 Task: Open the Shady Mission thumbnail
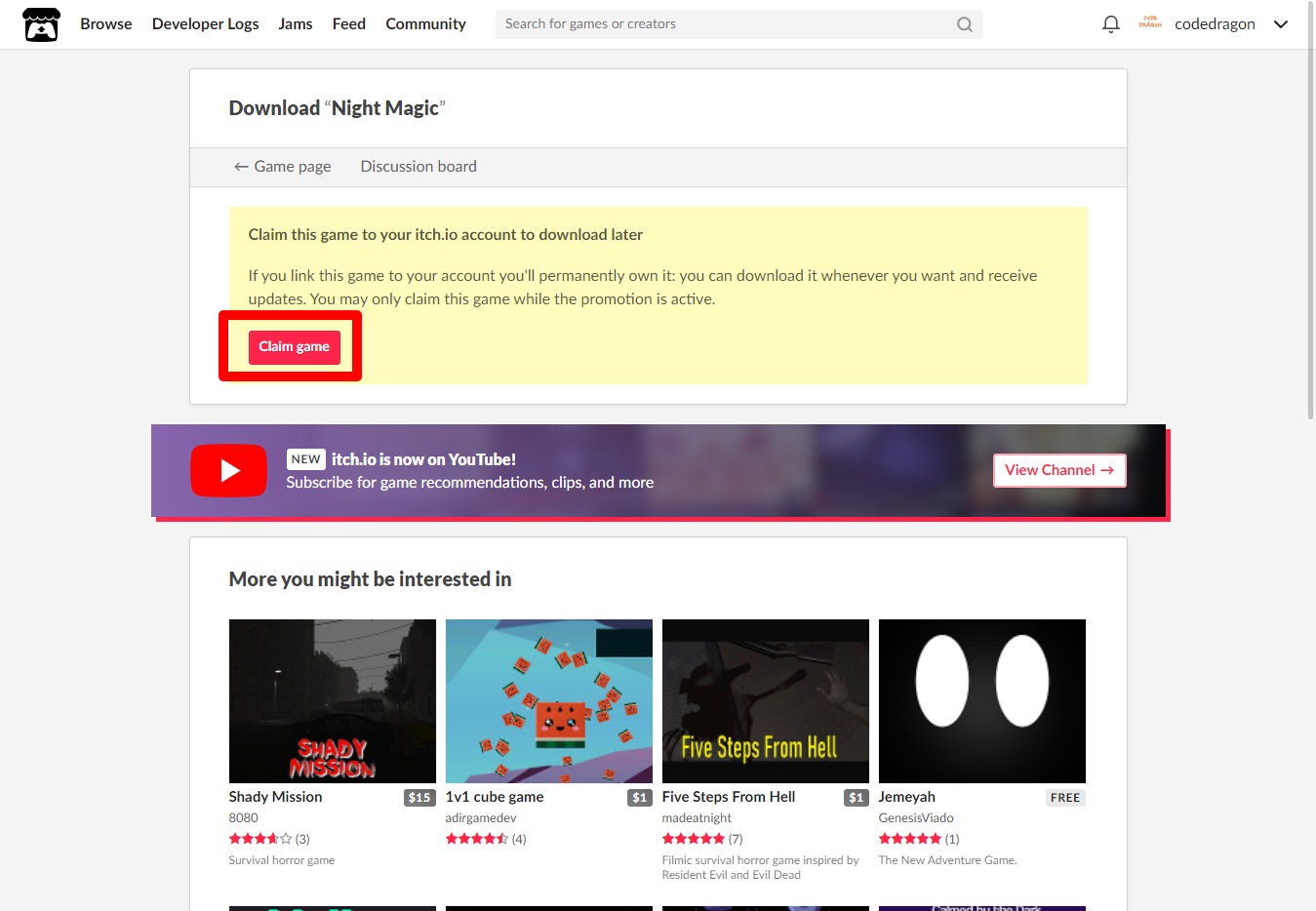coord(333,701)
